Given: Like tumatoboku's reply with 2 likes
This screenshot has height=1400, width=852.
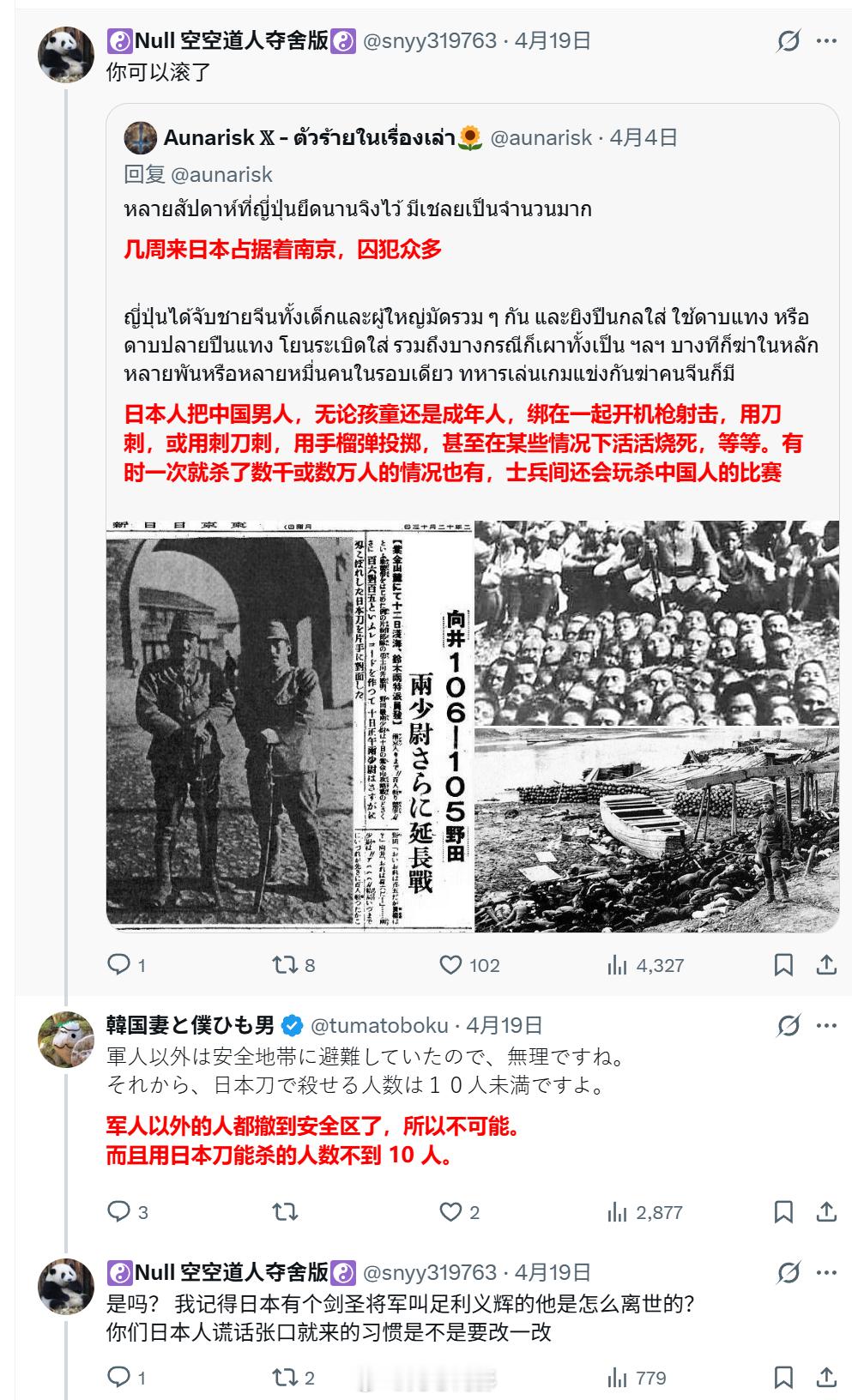Looking at the screenshot, I should pos(460,1212).
